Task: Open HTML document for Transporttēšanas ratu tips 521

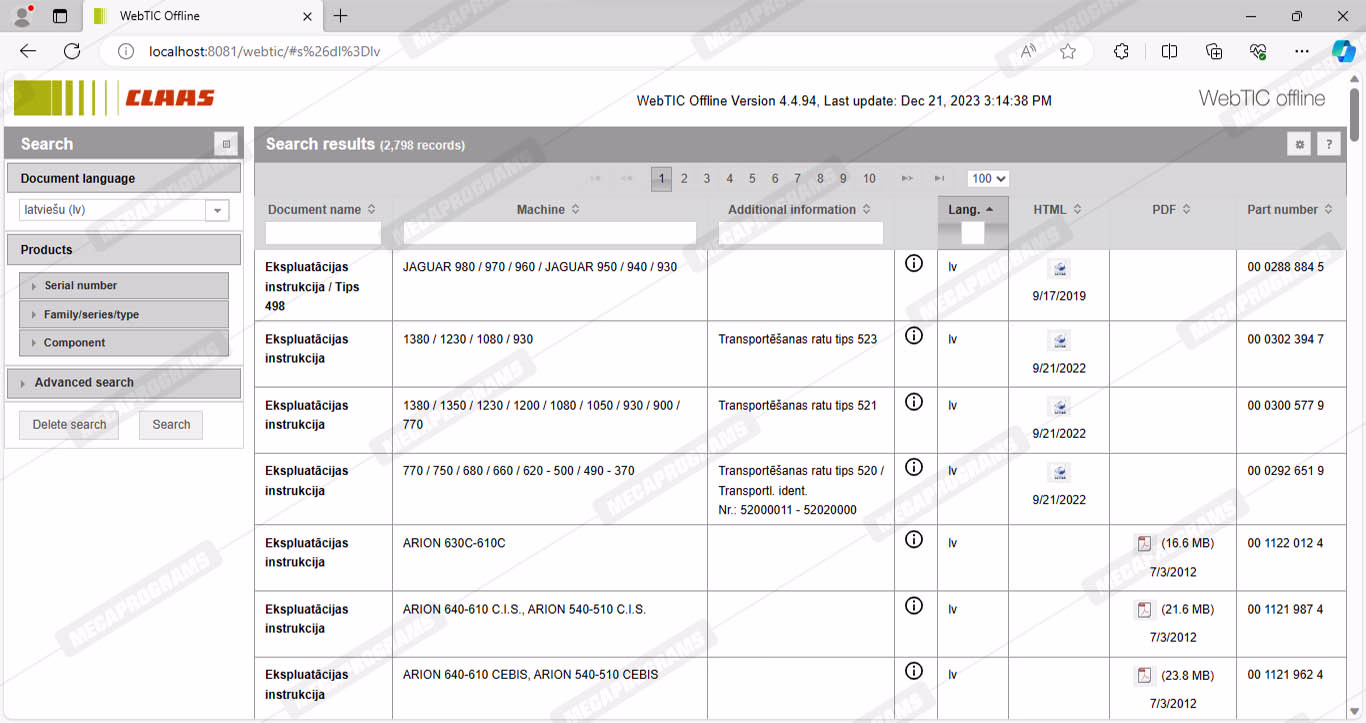Action: click(x=1059, y=407)
